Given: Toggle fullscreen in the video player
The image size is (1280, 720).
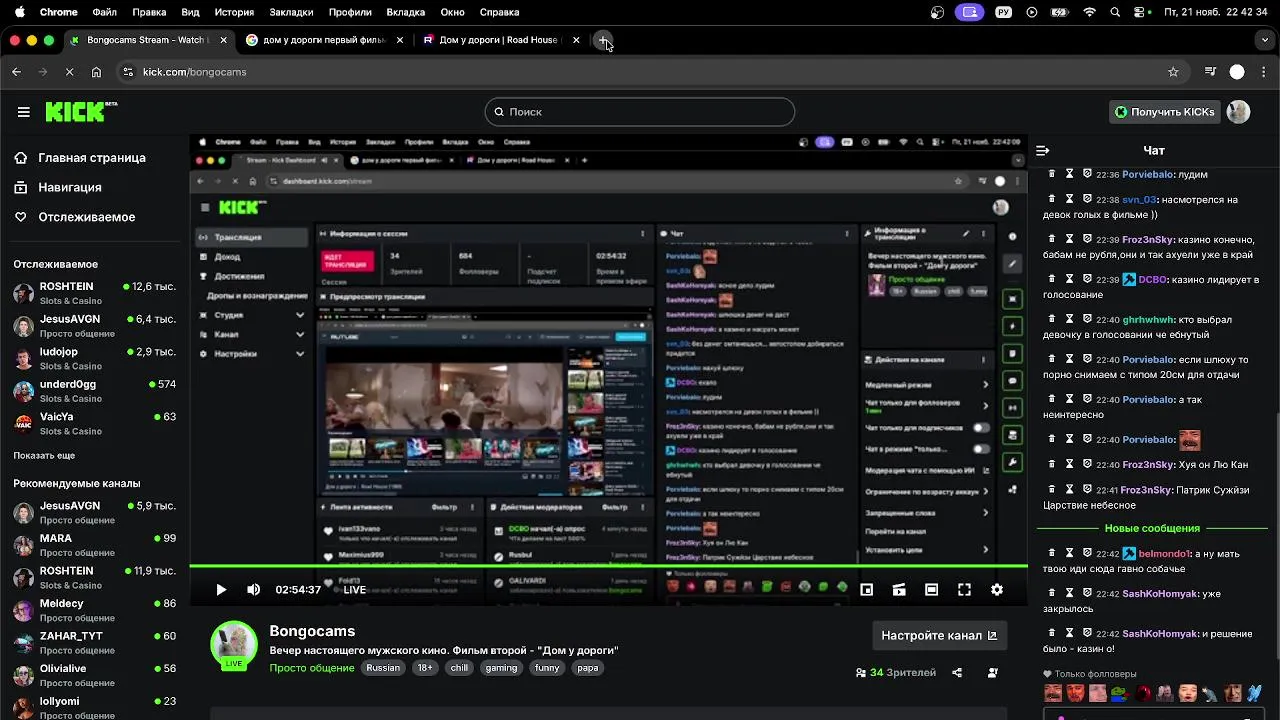Looking at the screenshot, I should (964, 590).
